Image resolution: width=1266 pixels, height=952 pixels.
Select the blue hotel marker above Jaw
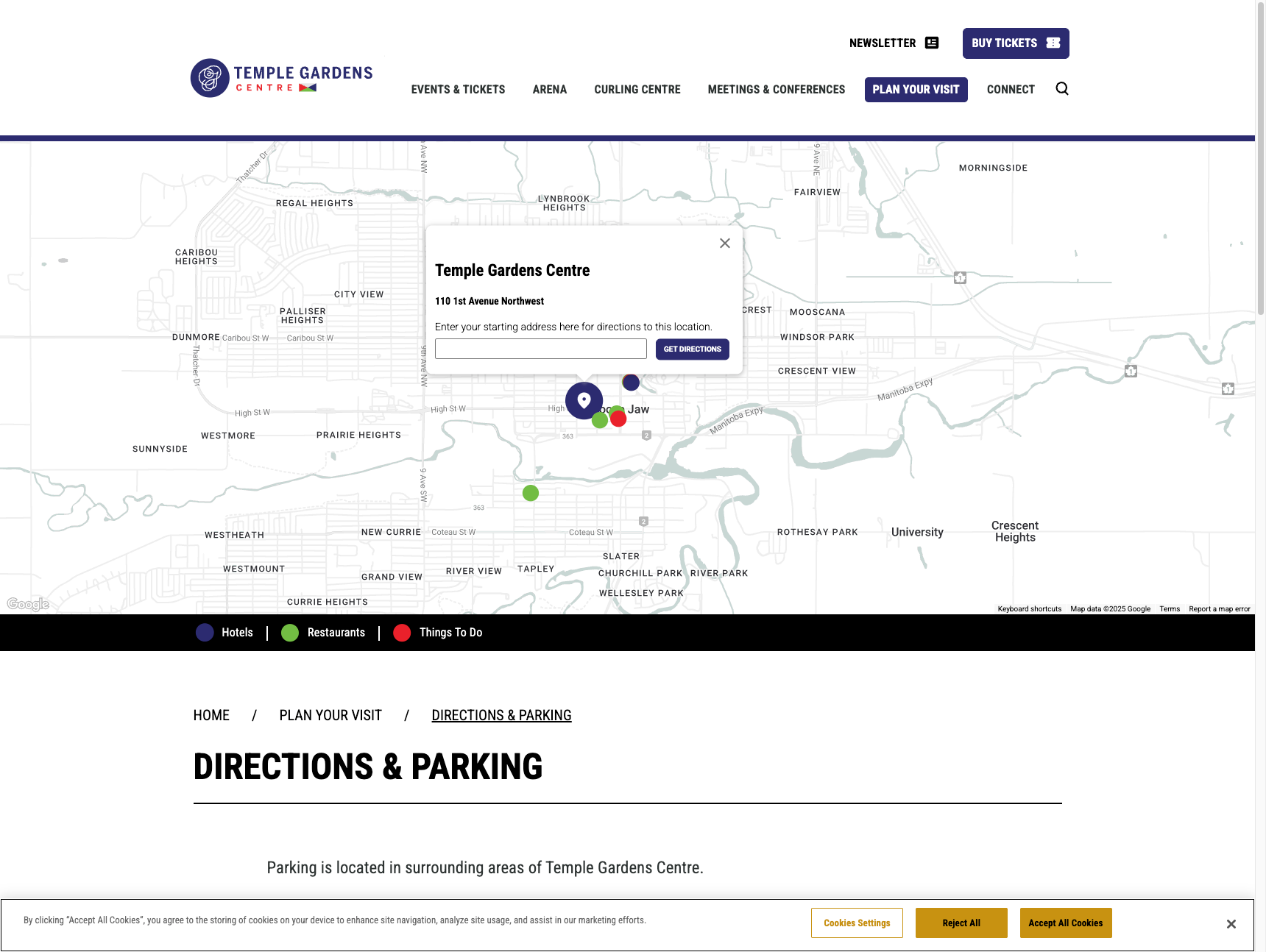pos(631,382)
